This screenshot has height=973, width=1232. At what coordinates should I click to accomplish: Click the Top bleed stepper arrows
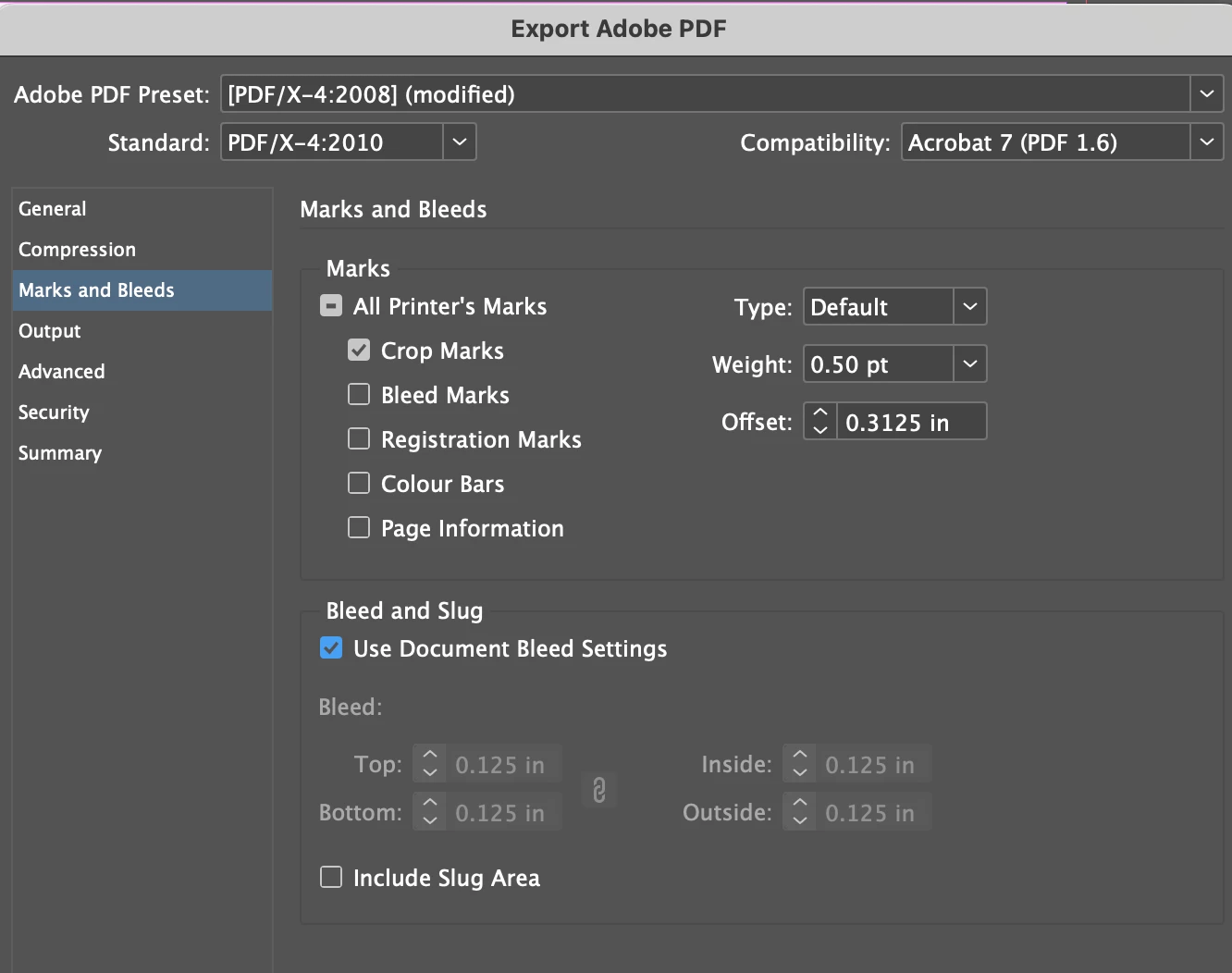click(x=429, y=764)
